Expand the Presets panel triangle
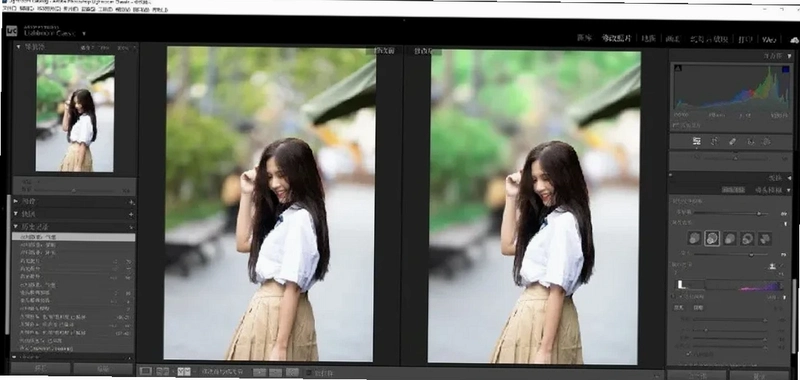 click(16, 202)
